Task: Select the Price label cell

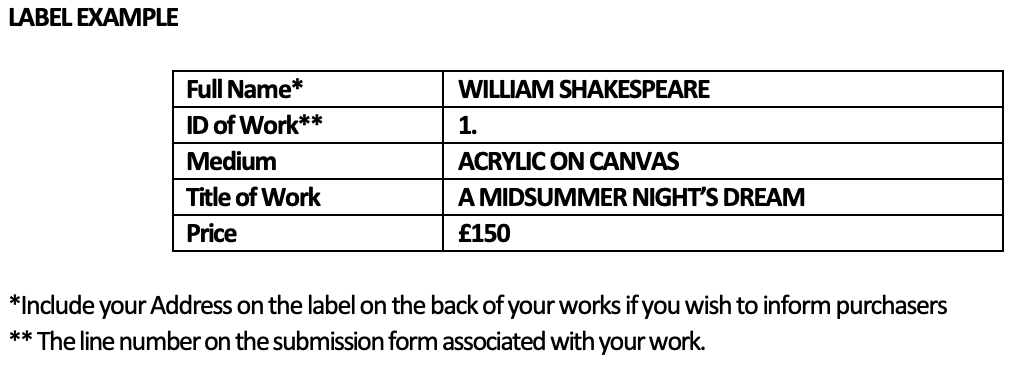Action: point(308,233)
